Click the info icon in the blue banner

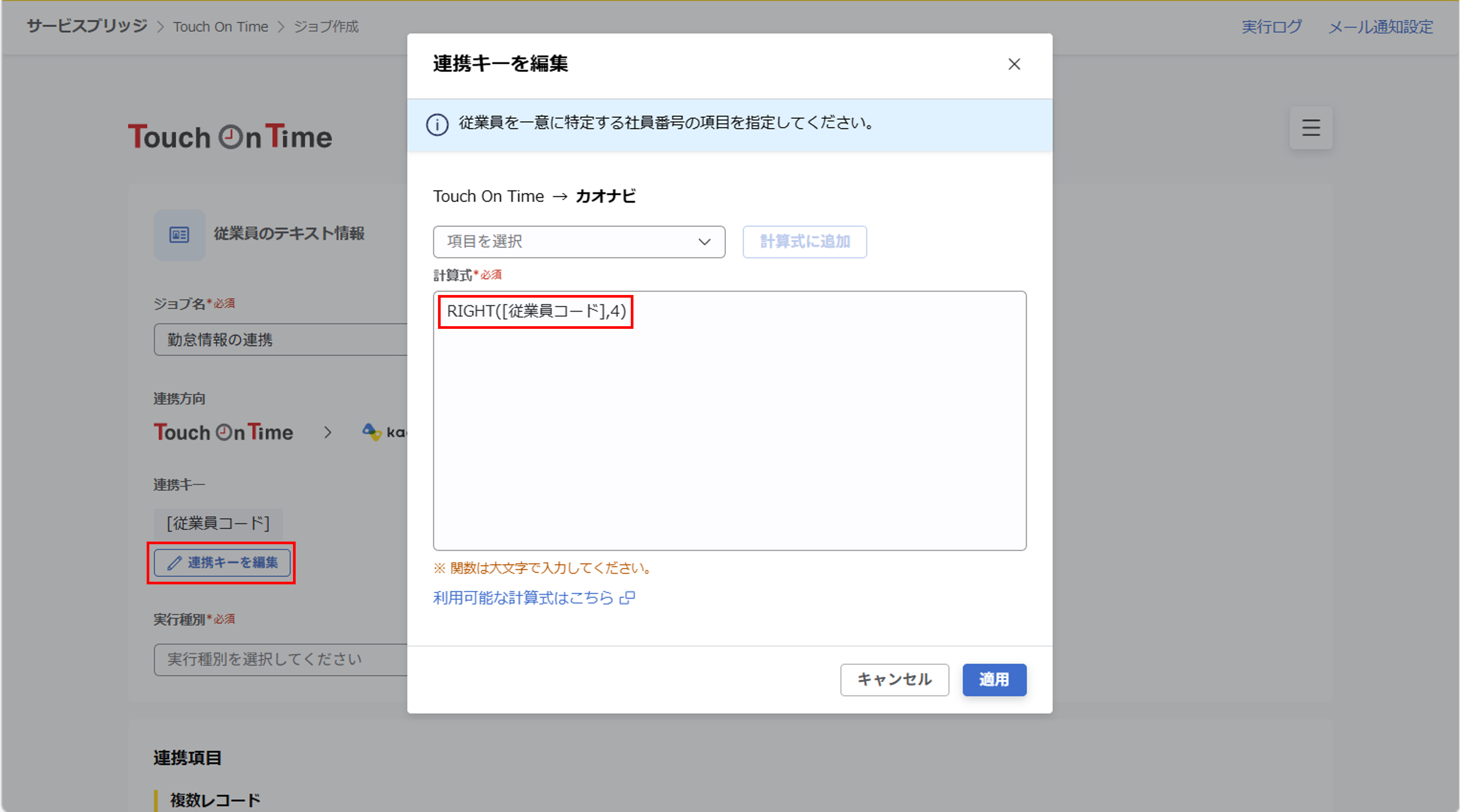[437, 124]
